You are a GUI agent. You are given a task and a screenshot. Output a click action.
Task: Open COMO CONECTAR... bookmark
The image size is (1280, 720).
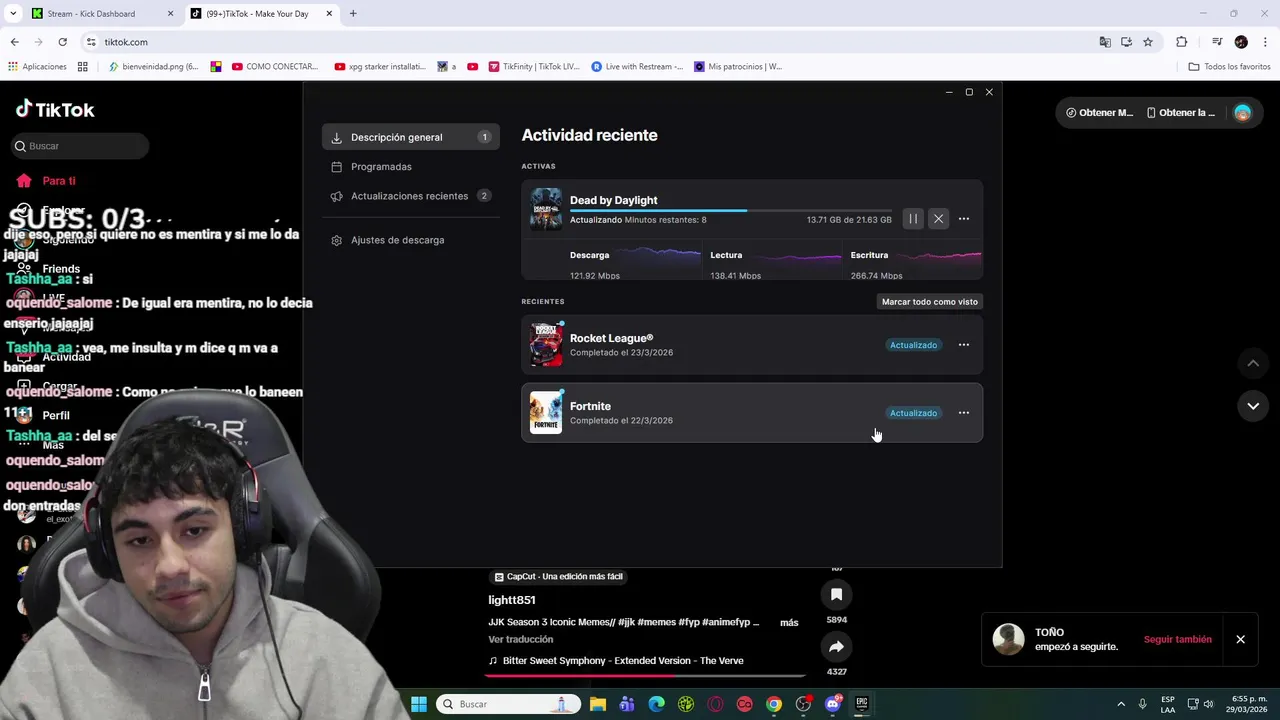click(x=275, y=67)
